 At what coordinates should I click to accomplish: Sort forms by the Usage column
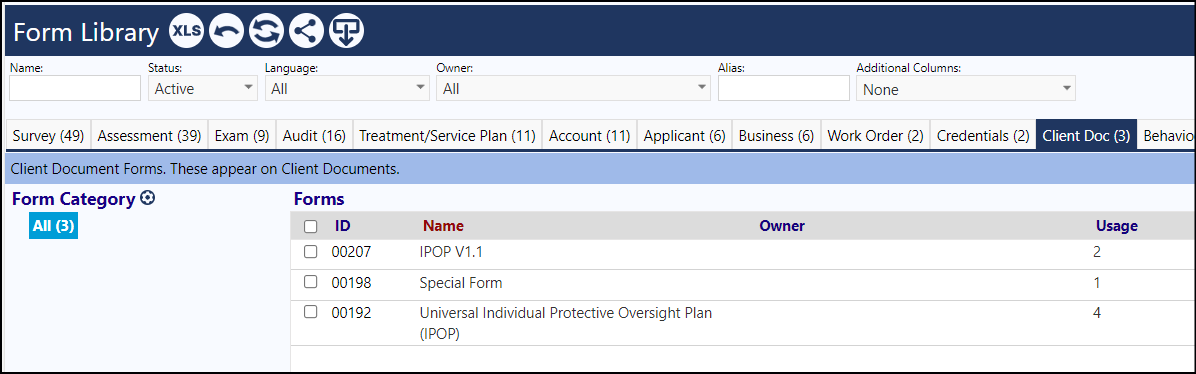click(x=1117, y=226)
